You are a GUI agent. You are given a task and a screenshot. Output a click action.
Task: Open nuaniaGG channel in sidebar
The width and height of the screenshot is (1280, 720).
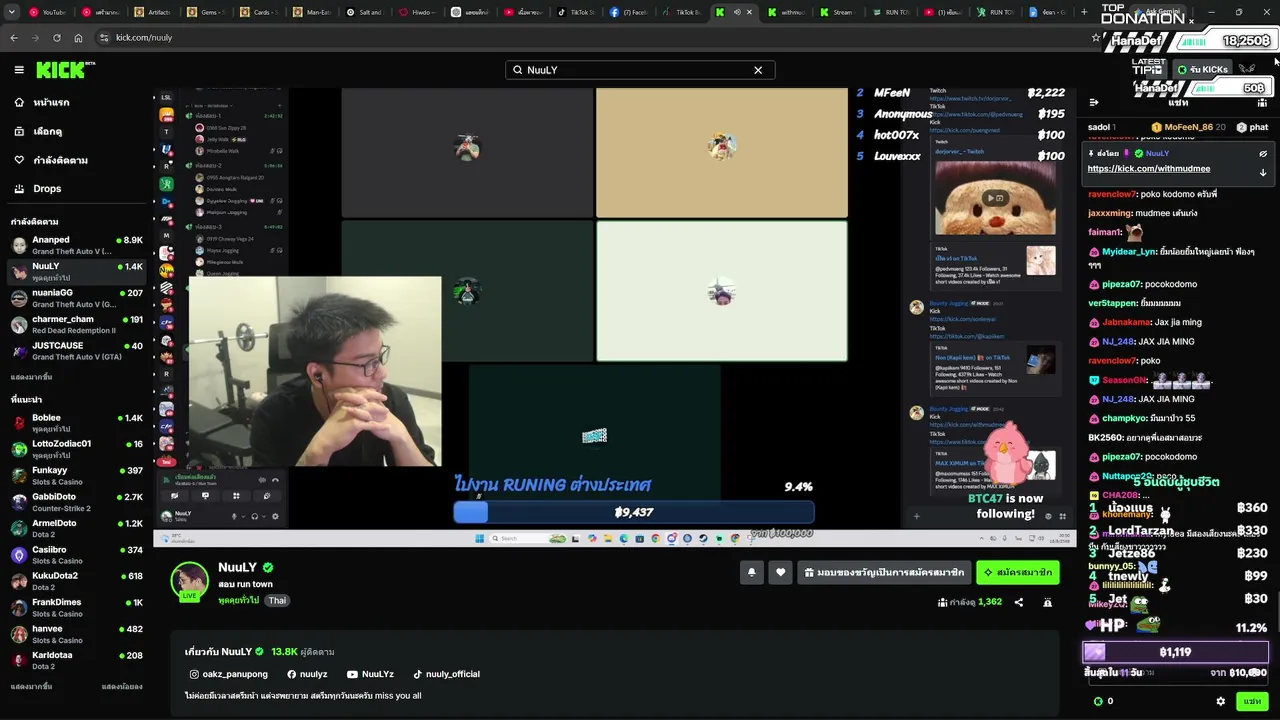tap(77, 298)
